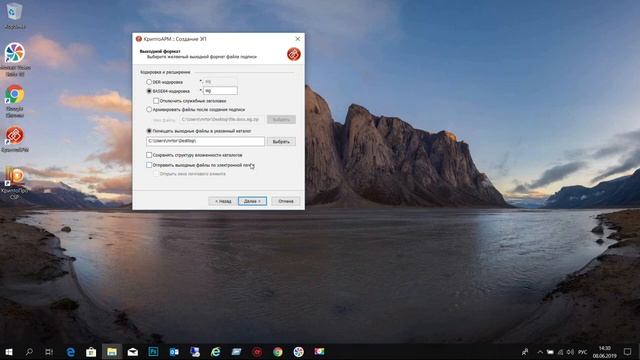Open the Windows Start menu
640x360 pixels.
click(9, 352)
